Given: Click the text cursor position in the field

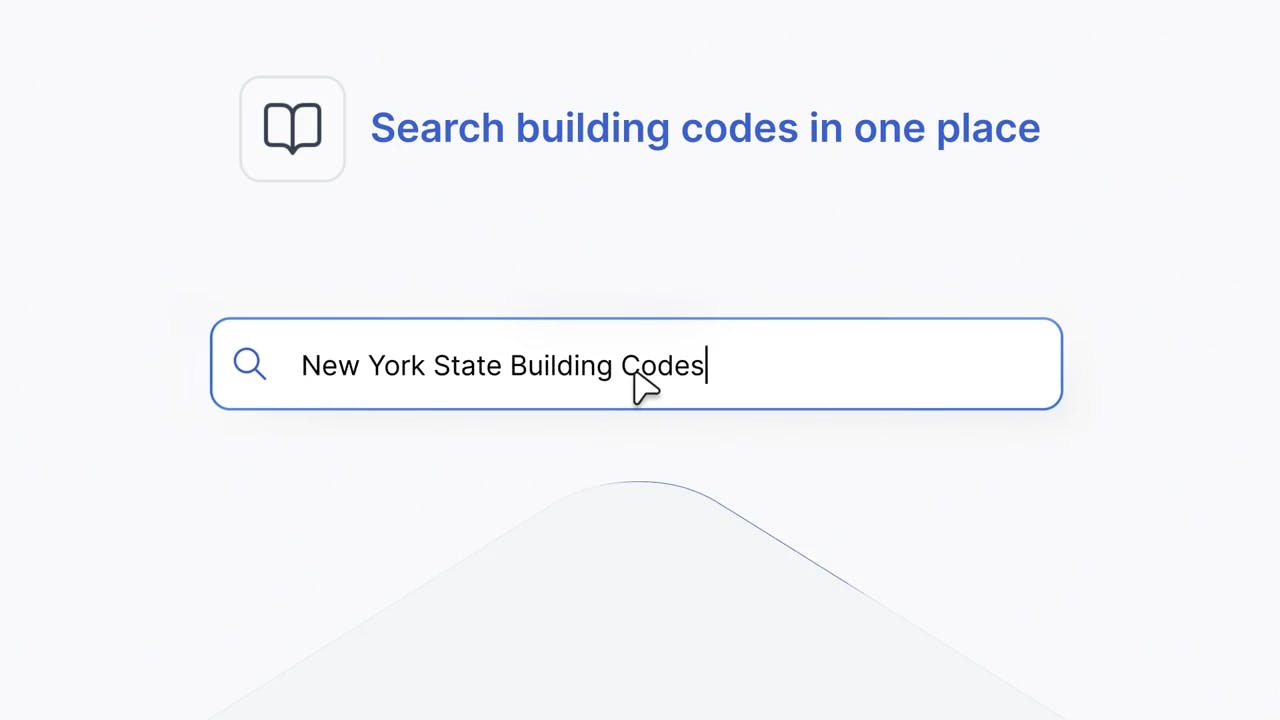Looking at the screenshot, I should coord(707,366).
